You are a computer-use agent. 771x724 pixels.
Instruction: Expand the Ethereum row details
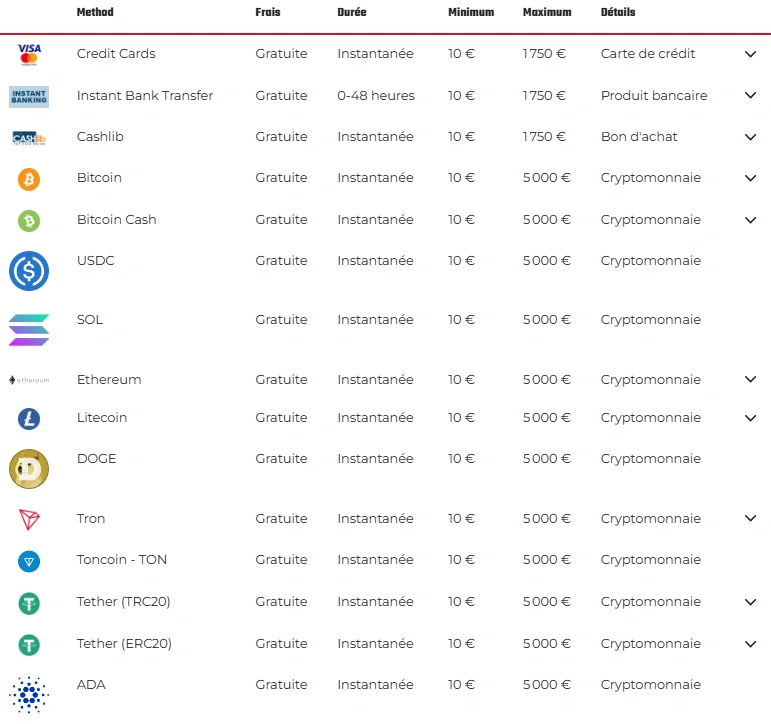tap(750, 380)
